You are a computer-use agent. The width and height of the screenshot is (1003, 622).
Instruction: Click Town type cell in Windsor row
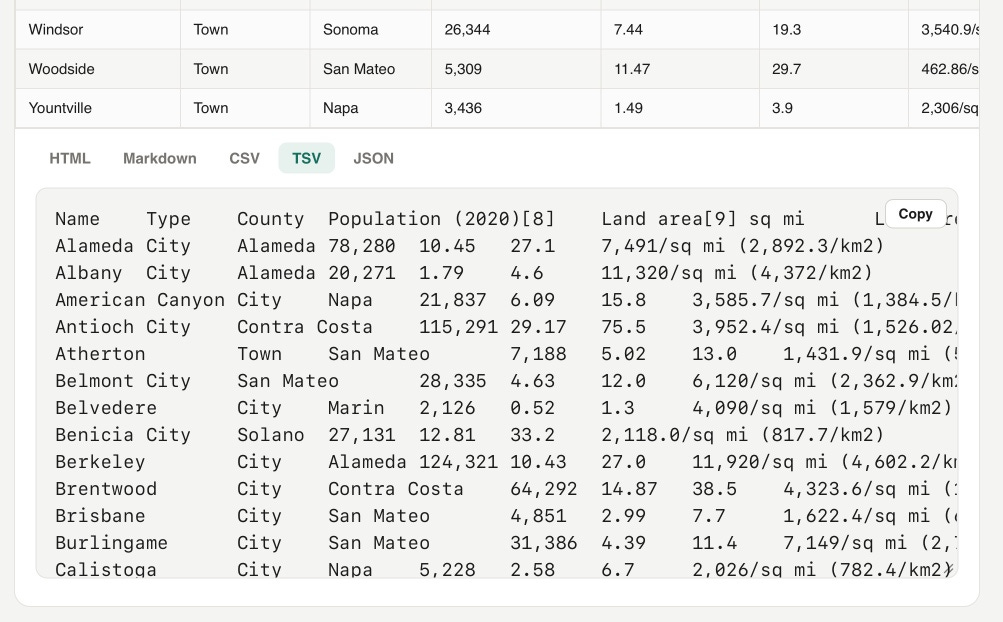pos(246,29)
